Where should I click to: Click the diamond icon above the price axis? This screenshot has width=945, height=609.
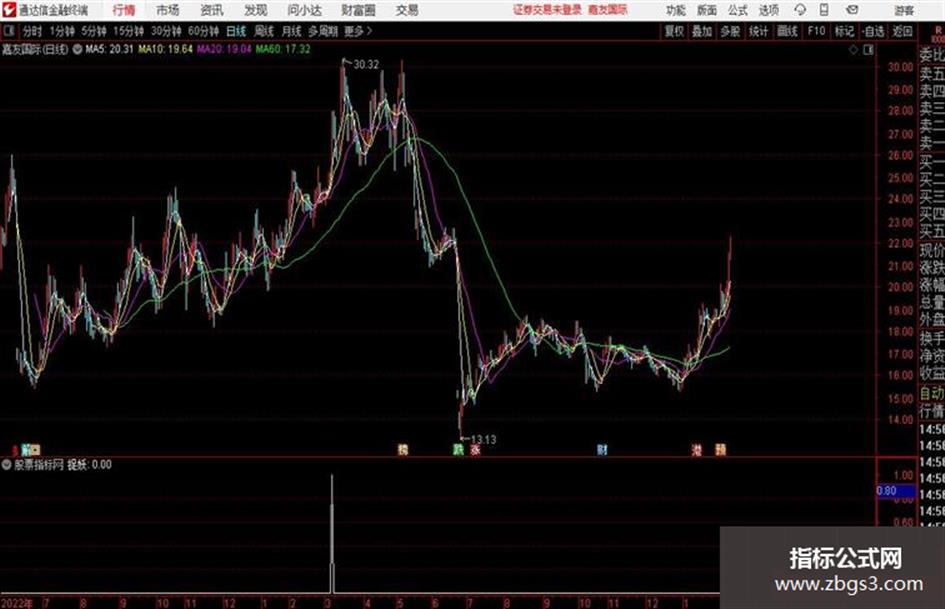pyautogui.click(x=853, y=50)
